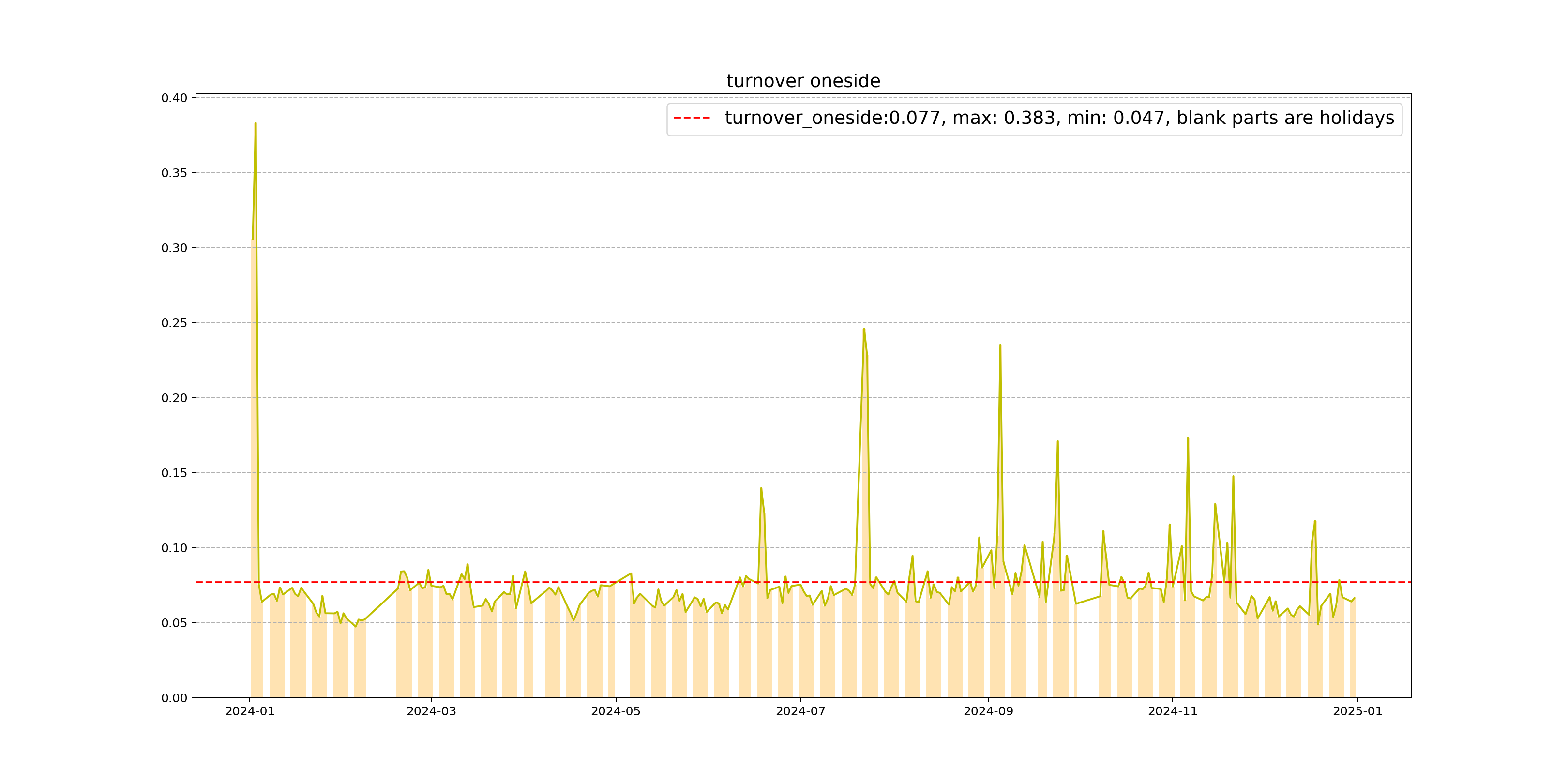1568x784 pixels.
Task: Click the 0.15 y-axis tick label
Action: [x=174, y=473]
